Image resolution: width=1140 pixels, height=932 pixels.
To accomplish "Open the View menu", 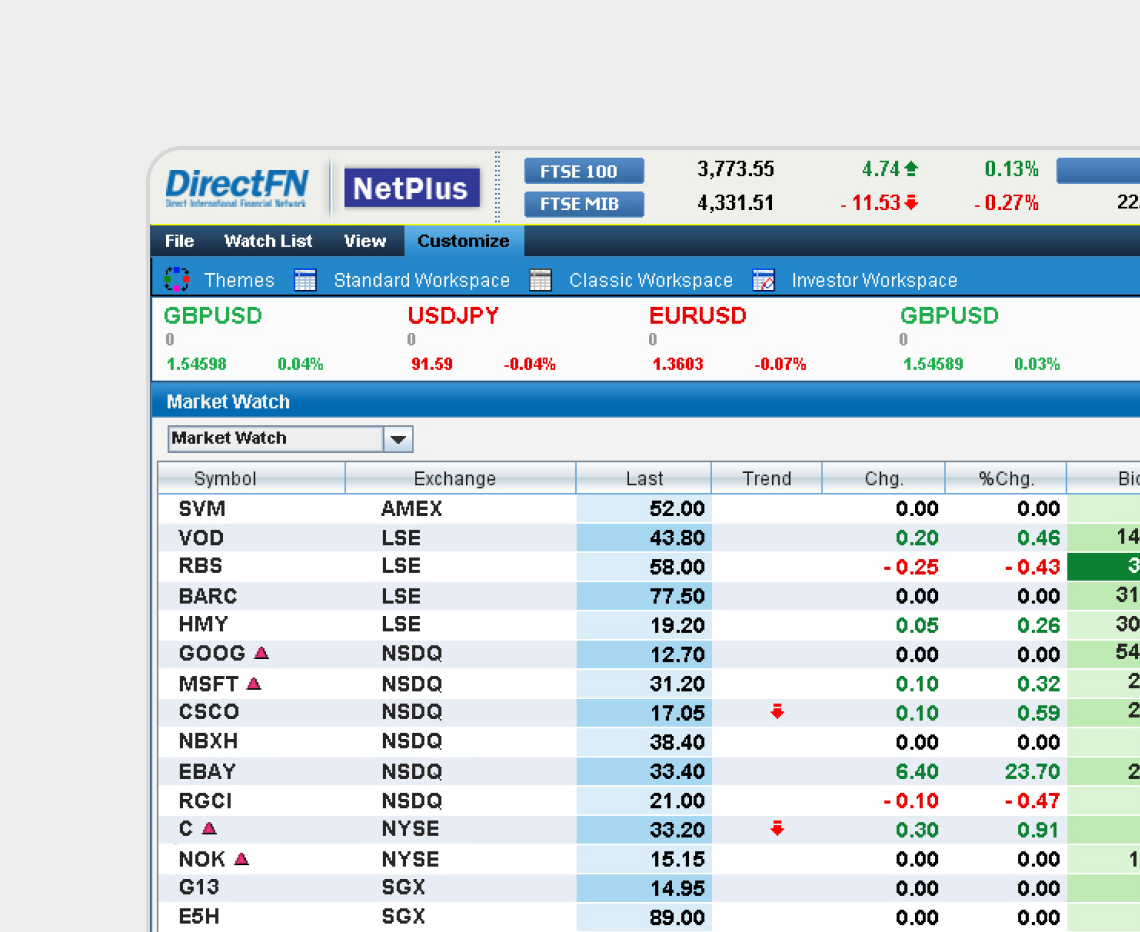I will coord(365,241).
